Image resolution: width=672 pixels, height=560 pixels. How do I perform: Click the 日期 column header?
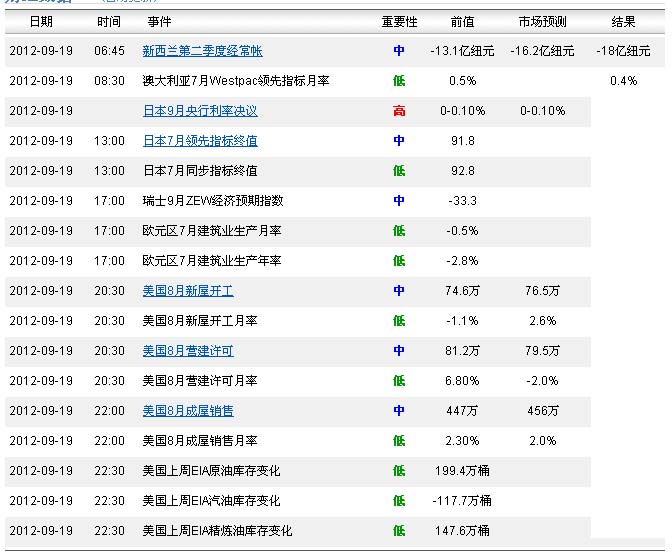tap(41, 21)
